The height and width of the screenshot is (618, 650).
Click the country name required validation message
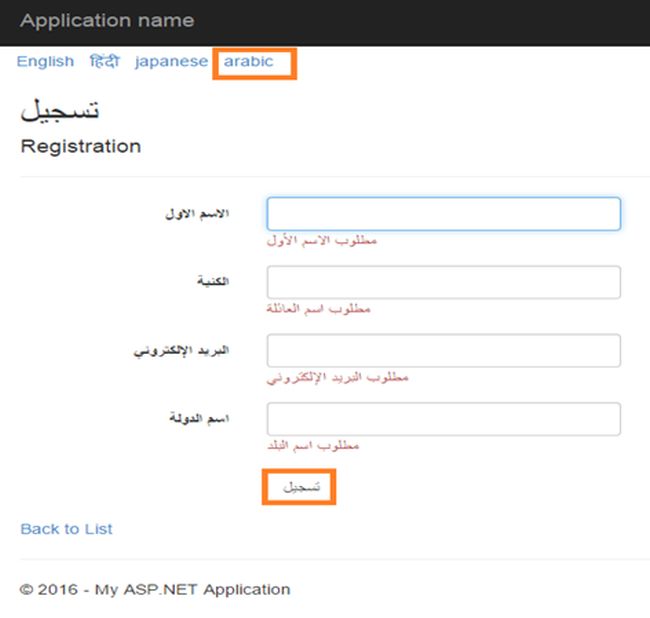coord(312,445)
